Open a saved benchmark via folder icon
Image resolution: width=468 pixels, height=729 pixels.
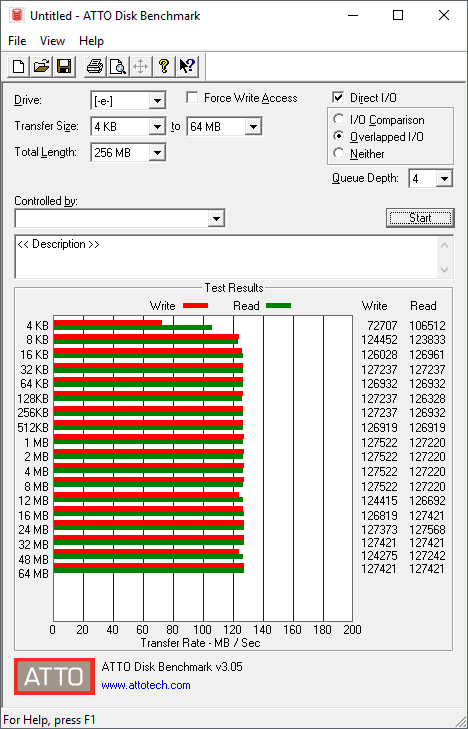[41, 66]
